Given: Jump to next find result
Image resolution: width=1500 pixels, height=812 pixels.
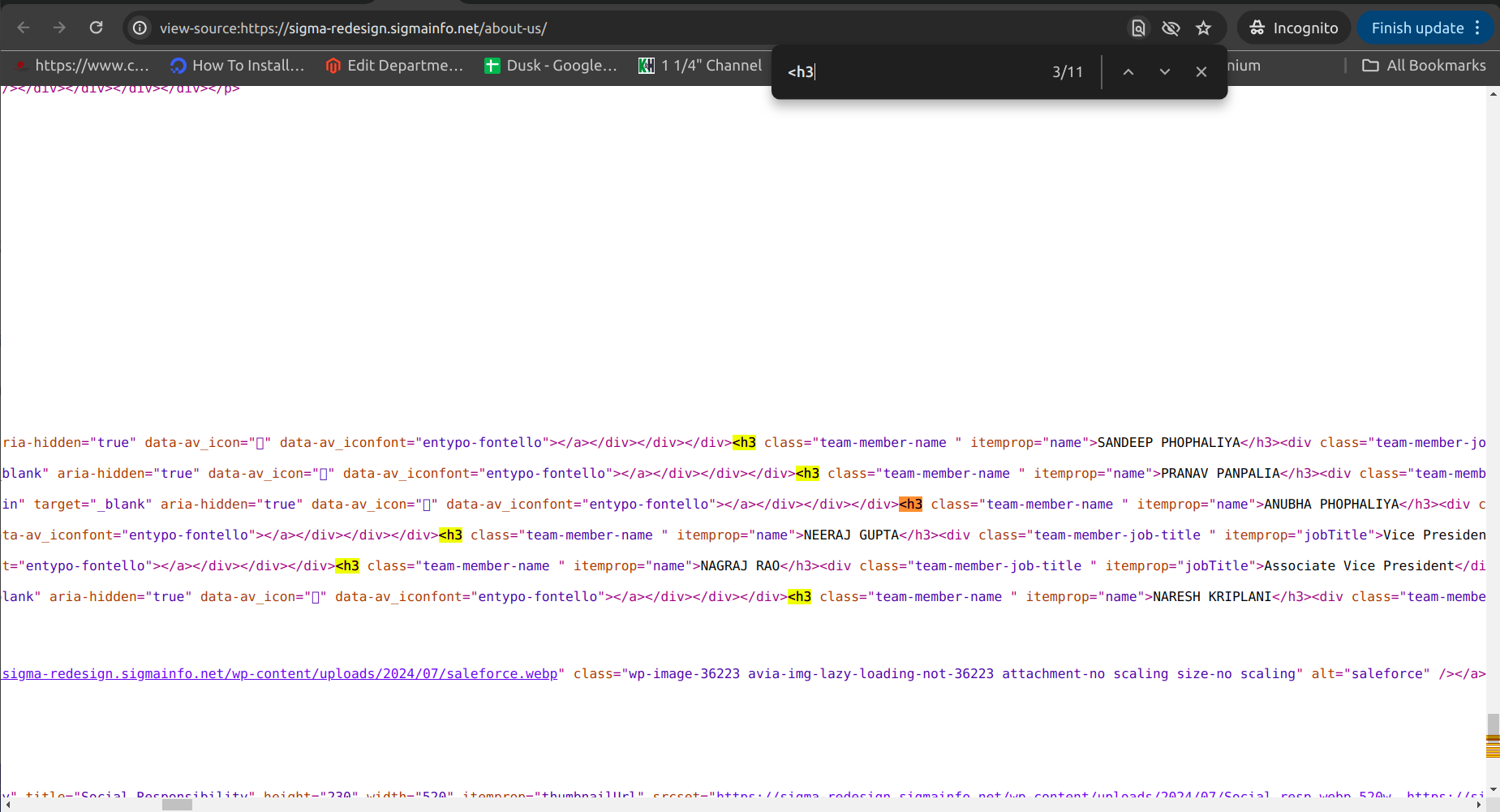Looking at the screenshot, I should point(1164,72).
